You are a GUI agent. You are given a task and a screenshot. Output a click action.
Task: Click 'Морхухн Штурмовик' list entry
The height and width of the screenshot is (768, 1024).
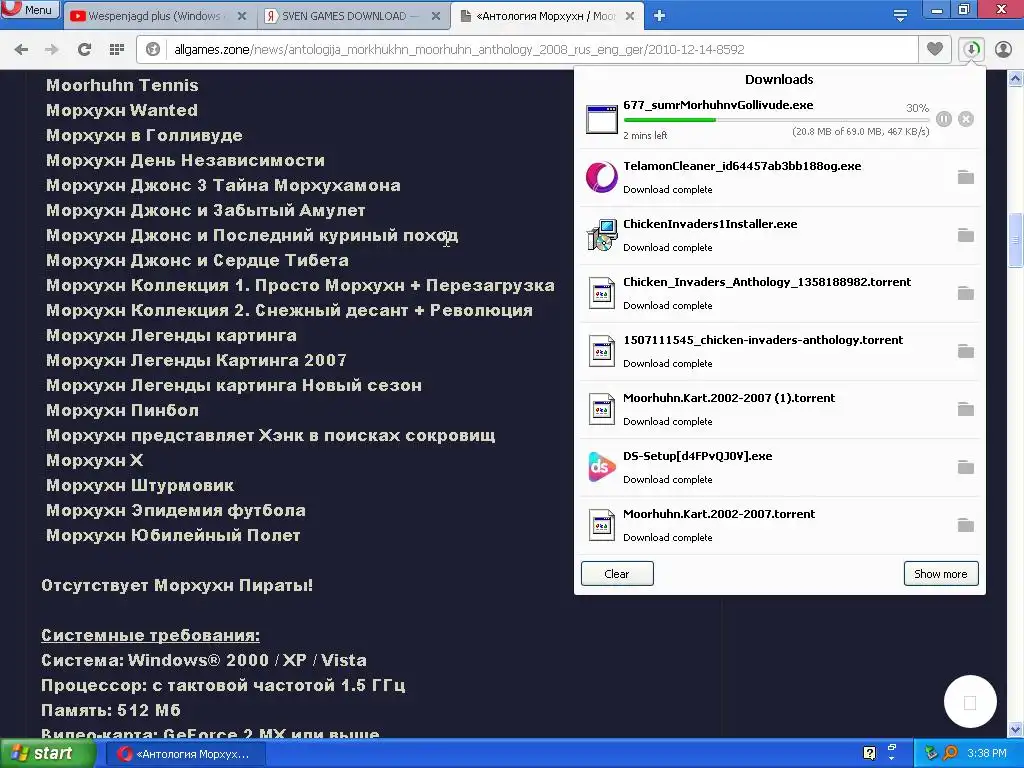[x=140, y=485]
